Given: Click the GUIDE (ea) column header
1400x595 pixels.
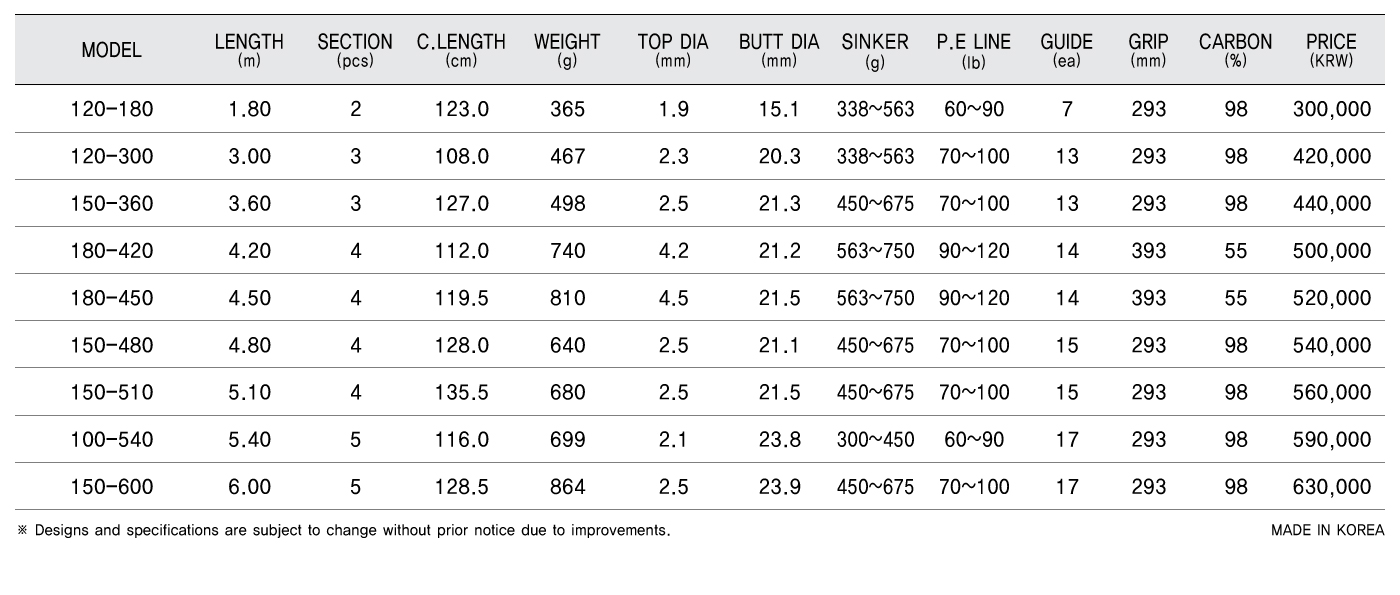Looking at the screenshot, I should [1067, 50].
